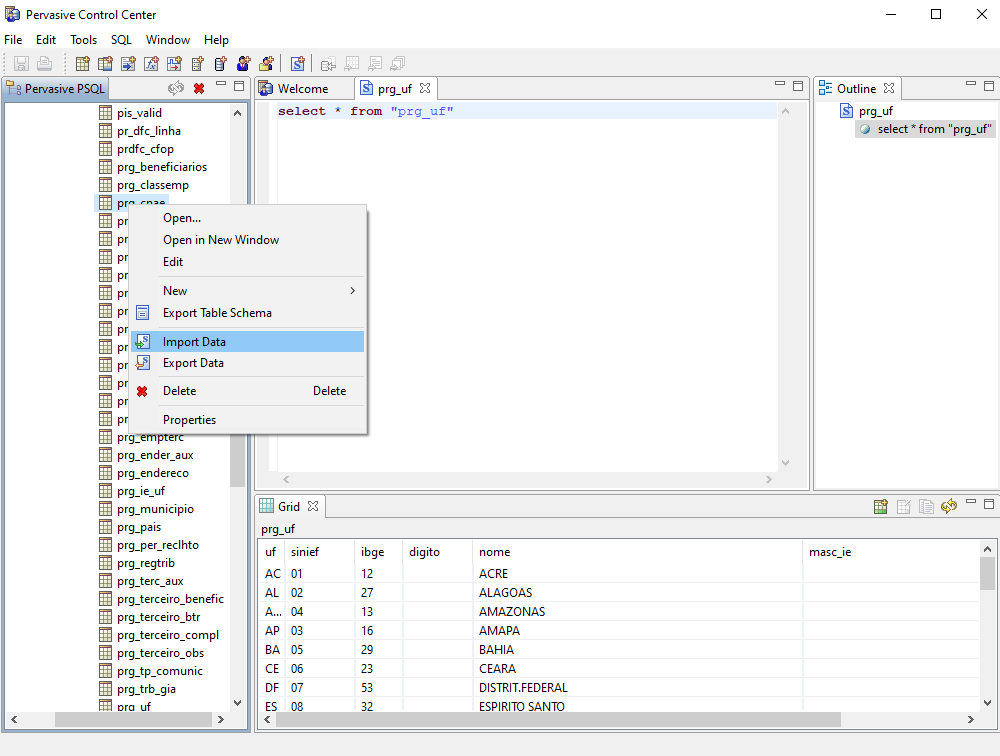Click the New Table toolbar icon
This screenshot has height=756, width=1000.
point(83,64)
